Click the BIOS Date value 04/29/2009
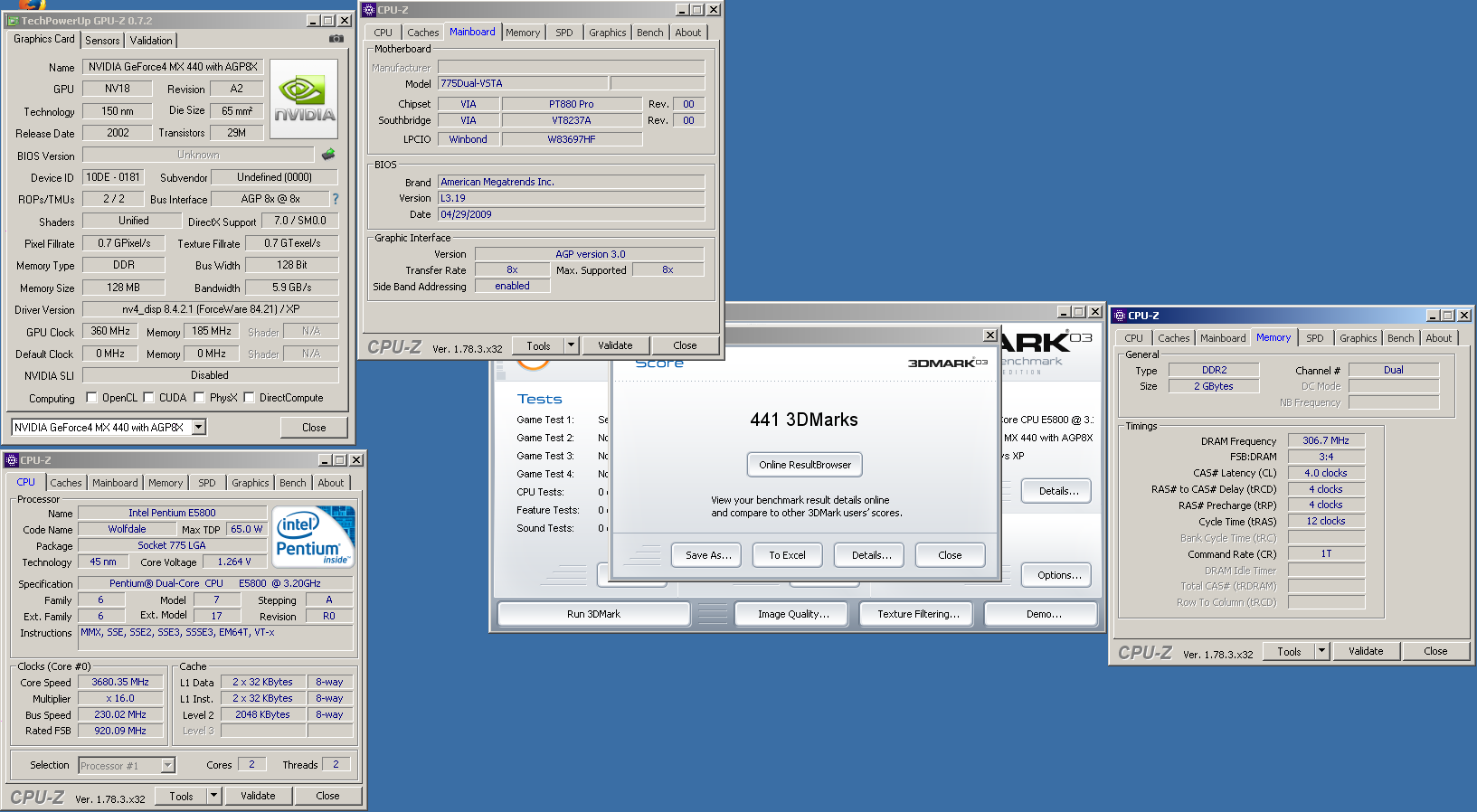Image resolution: width=1477 pixels, height=812 pixels. click(571, 214)
